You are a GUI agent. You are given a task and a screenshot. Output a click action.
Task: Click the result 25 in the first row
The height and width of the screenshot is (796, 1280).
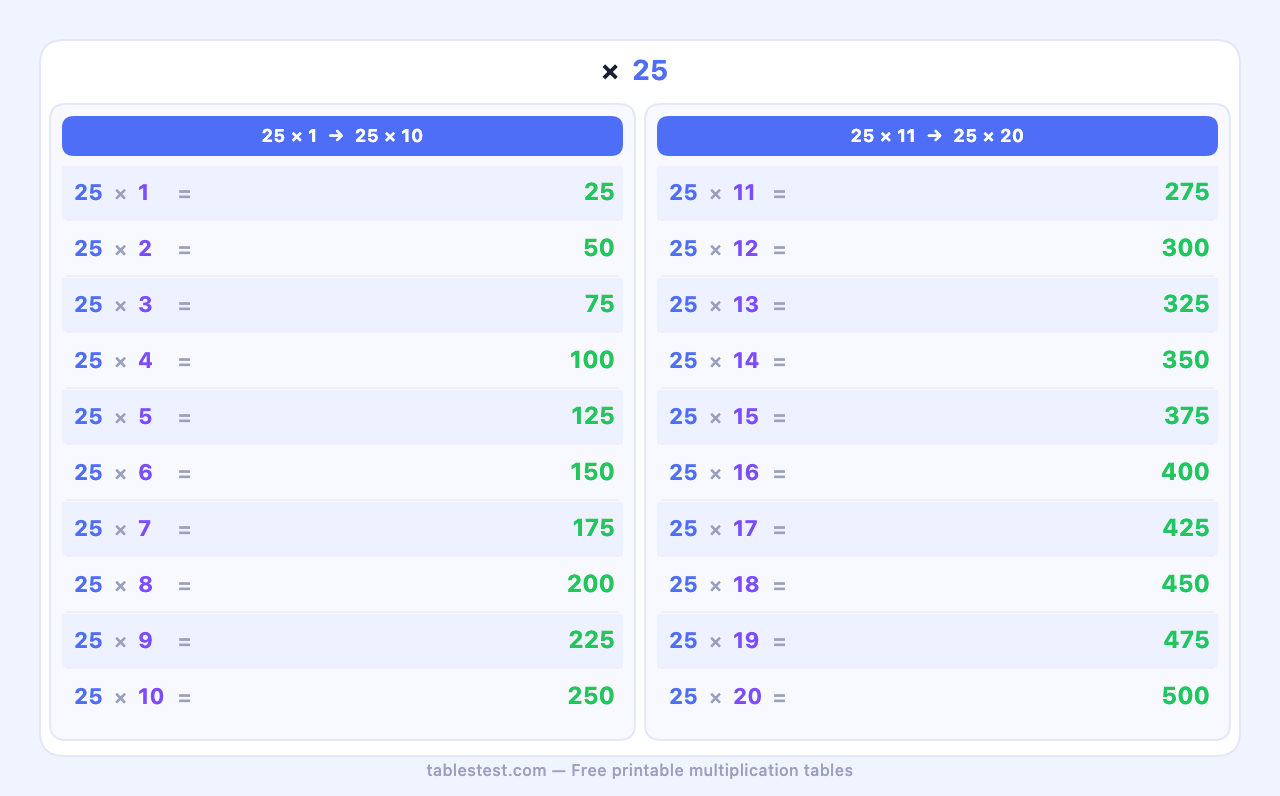599,192
